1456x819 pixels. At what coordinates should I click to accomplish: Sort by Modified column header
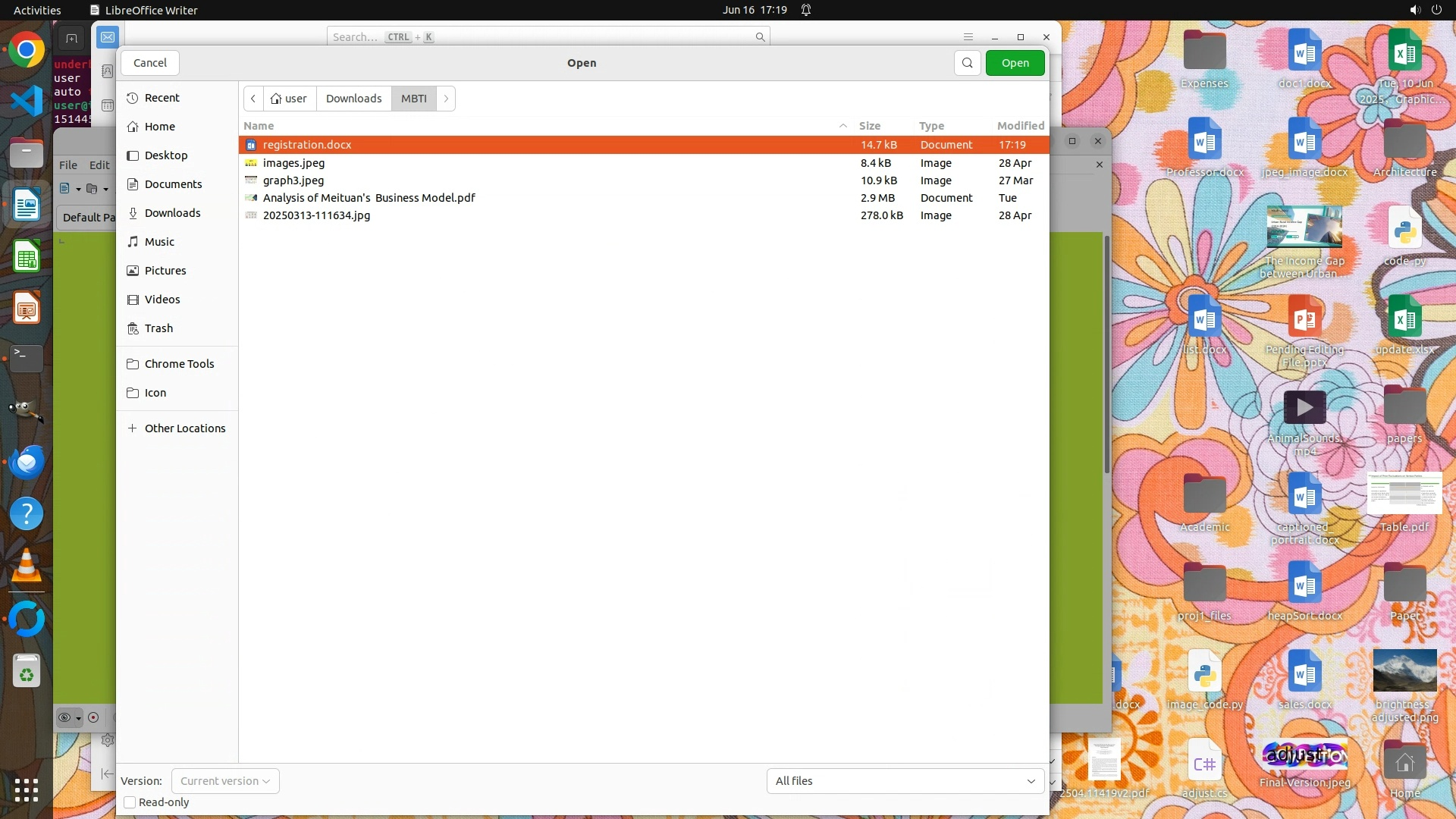(1020, 126)
